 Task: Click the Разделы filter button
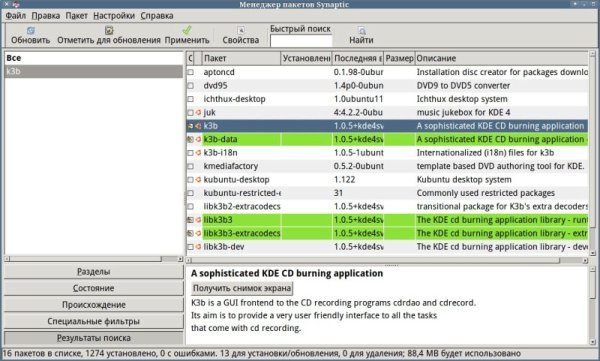pos(94,271)
